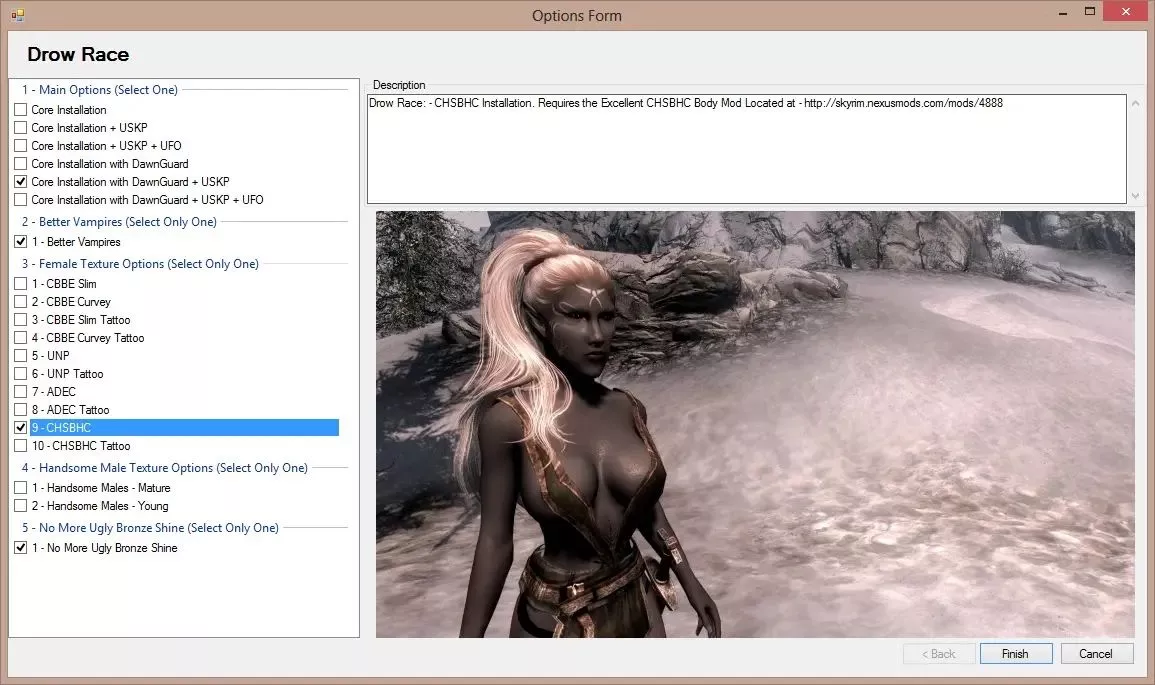The height and width of the screenshot is (685, 1155).
Task: Enable Handsome Males - Mature texture
Action: 21,488
